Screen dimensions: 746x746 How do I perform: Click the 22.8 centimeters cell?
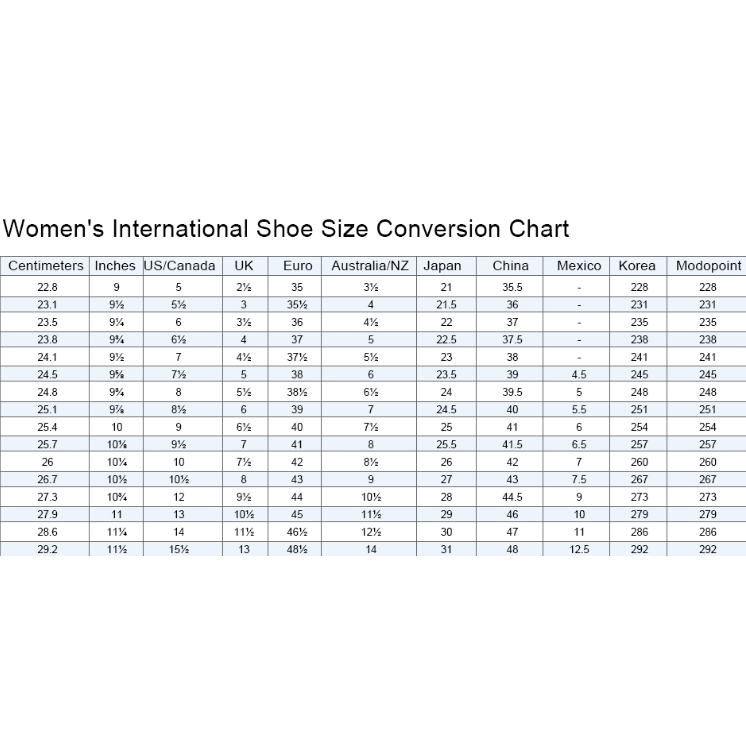point(47,287)
